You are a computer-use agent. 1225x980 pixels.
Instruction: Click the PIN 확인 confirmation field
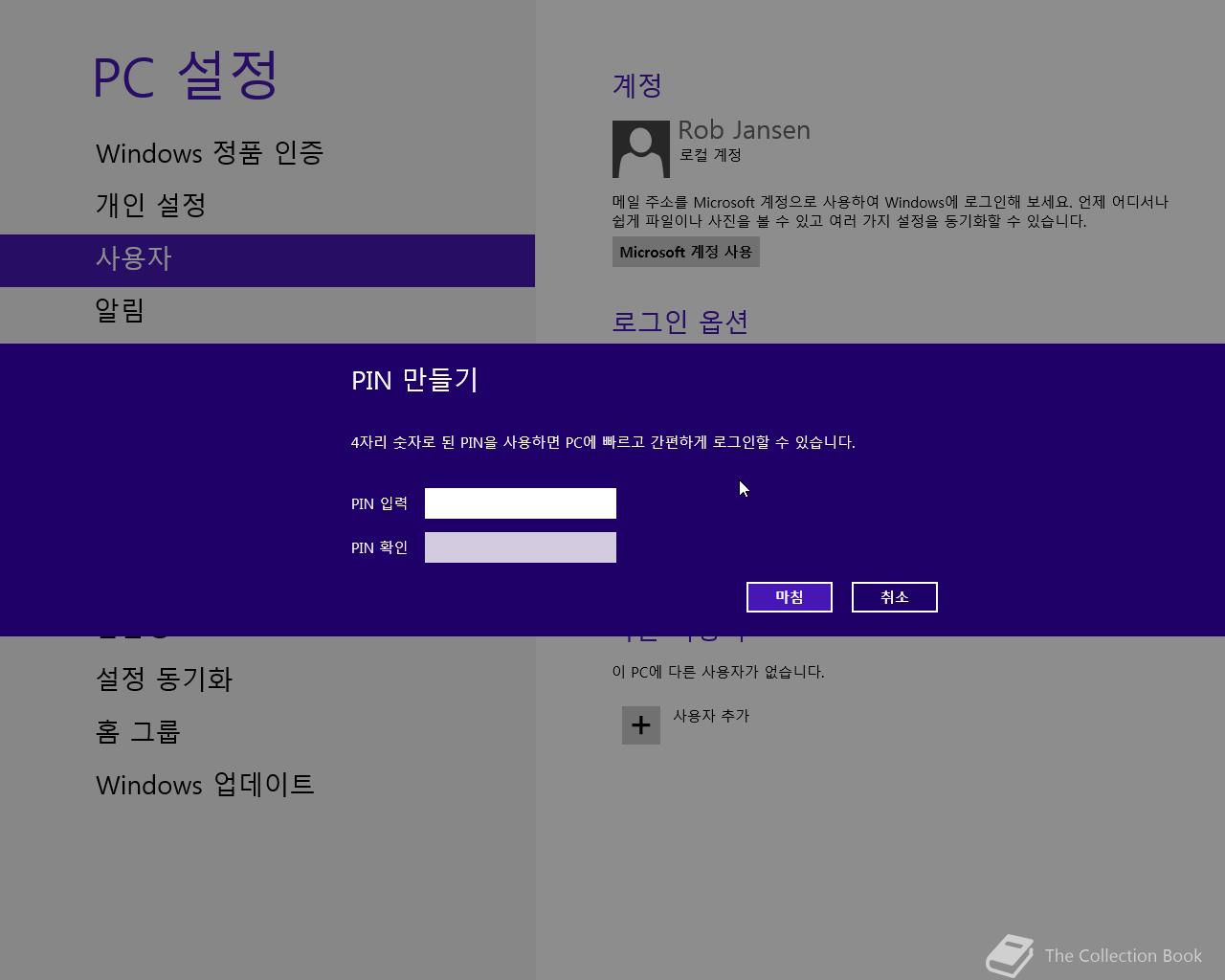pos(521,547)
